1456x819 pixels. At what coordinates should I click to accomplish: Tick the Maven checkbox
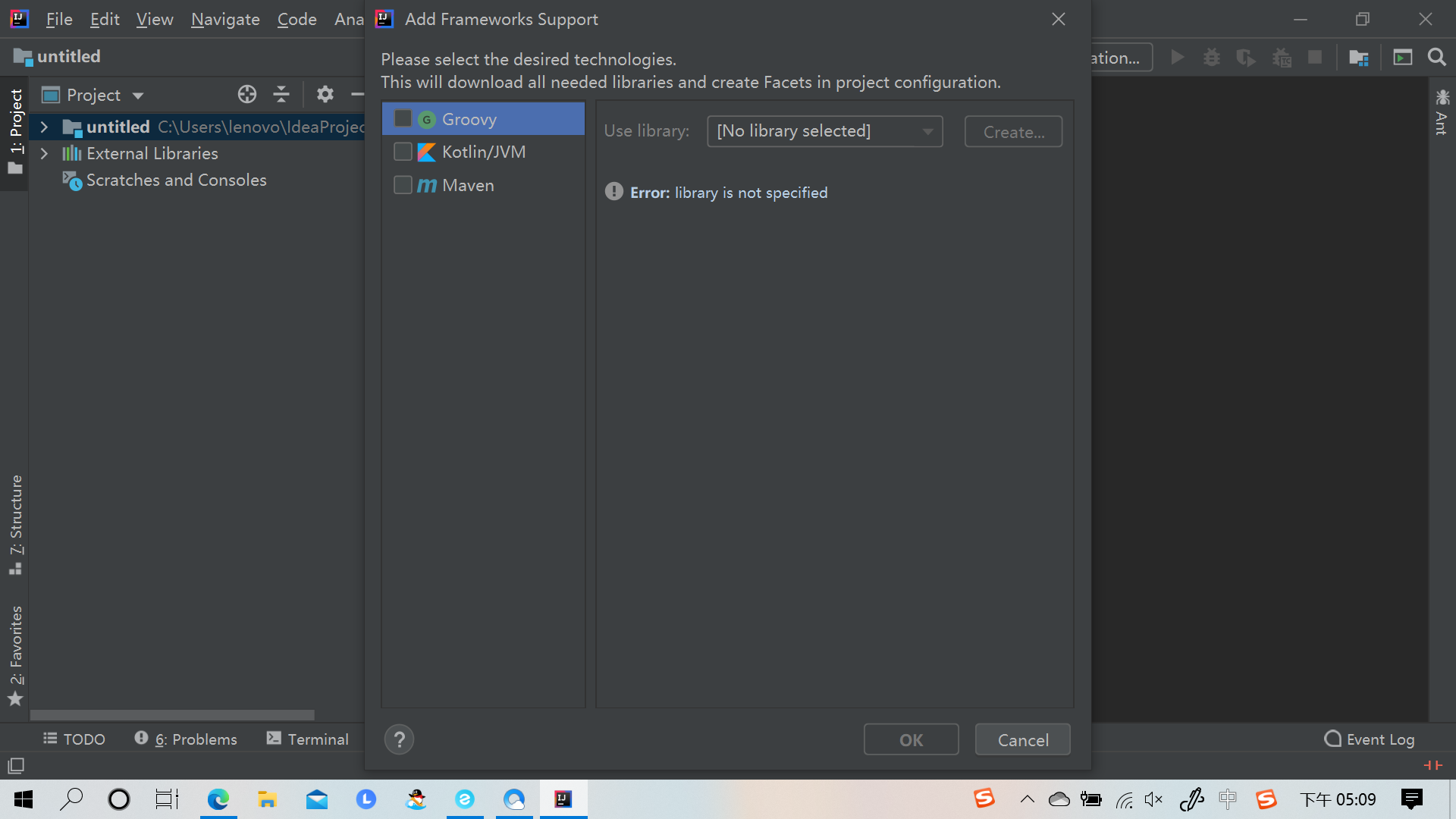coord(403,184)
